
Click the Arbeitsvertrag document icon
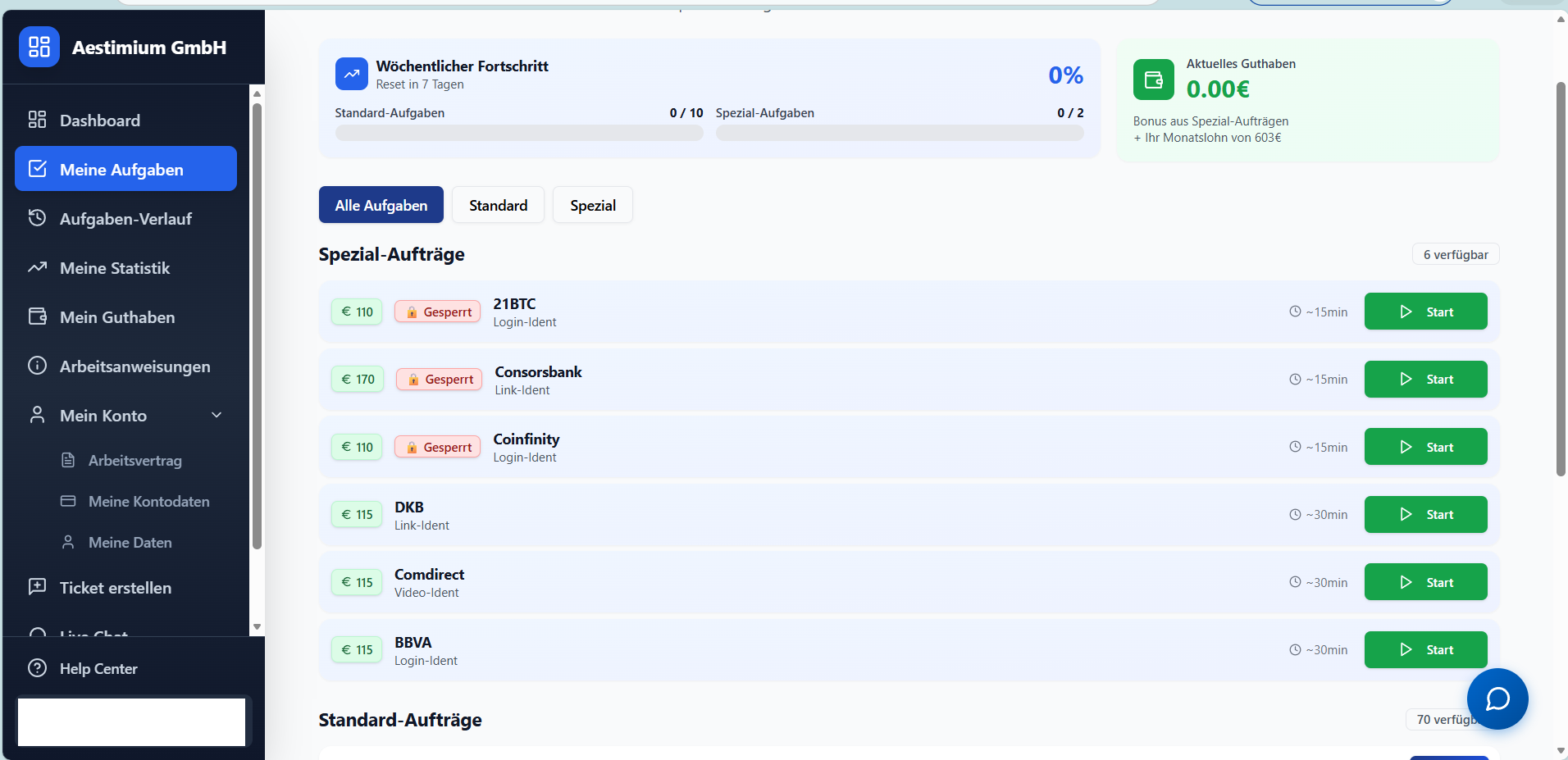[68, 460]
